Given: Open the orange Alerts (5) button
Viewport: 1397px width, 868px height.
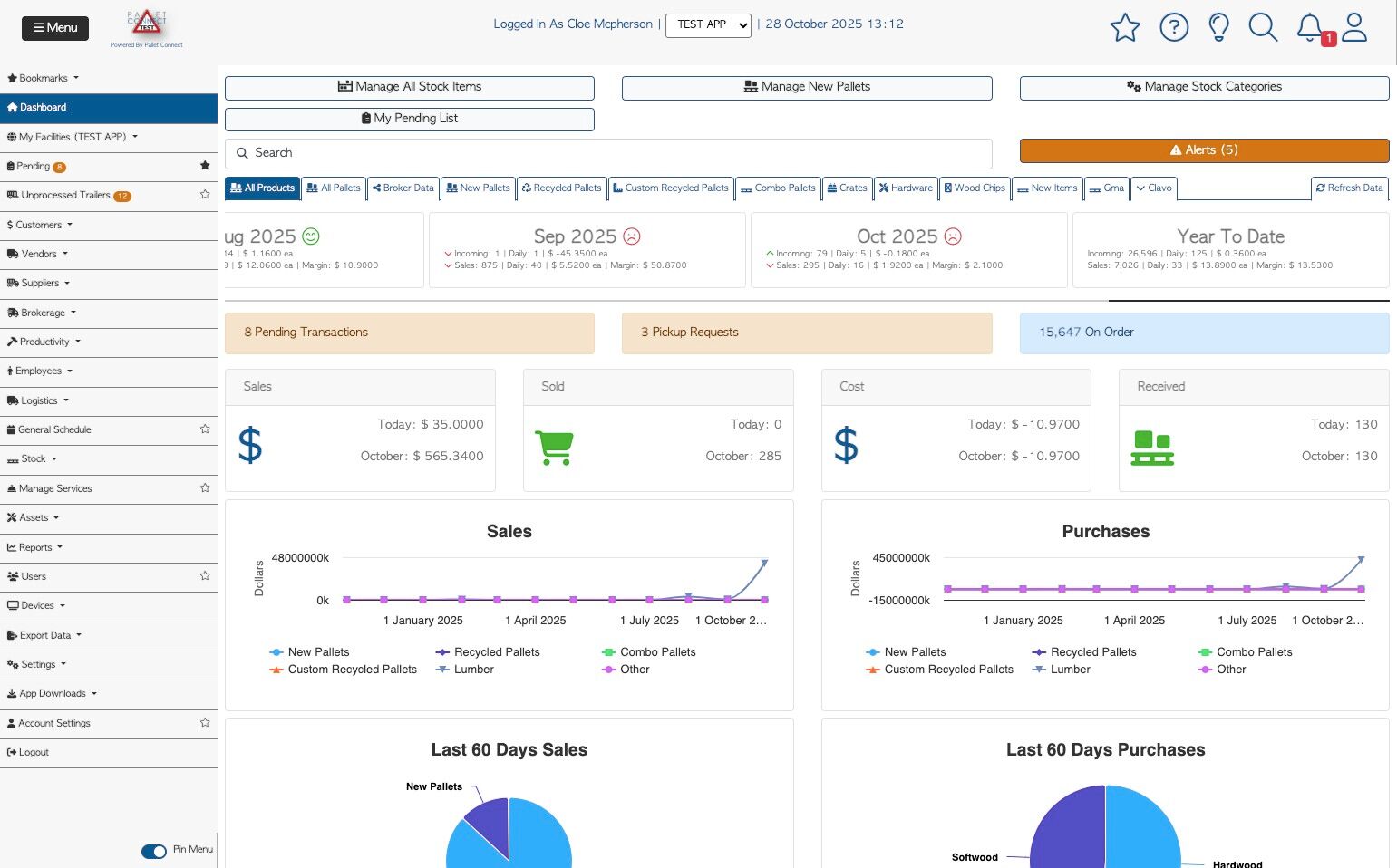Looking at the screenshot, I should point(1204,150).
